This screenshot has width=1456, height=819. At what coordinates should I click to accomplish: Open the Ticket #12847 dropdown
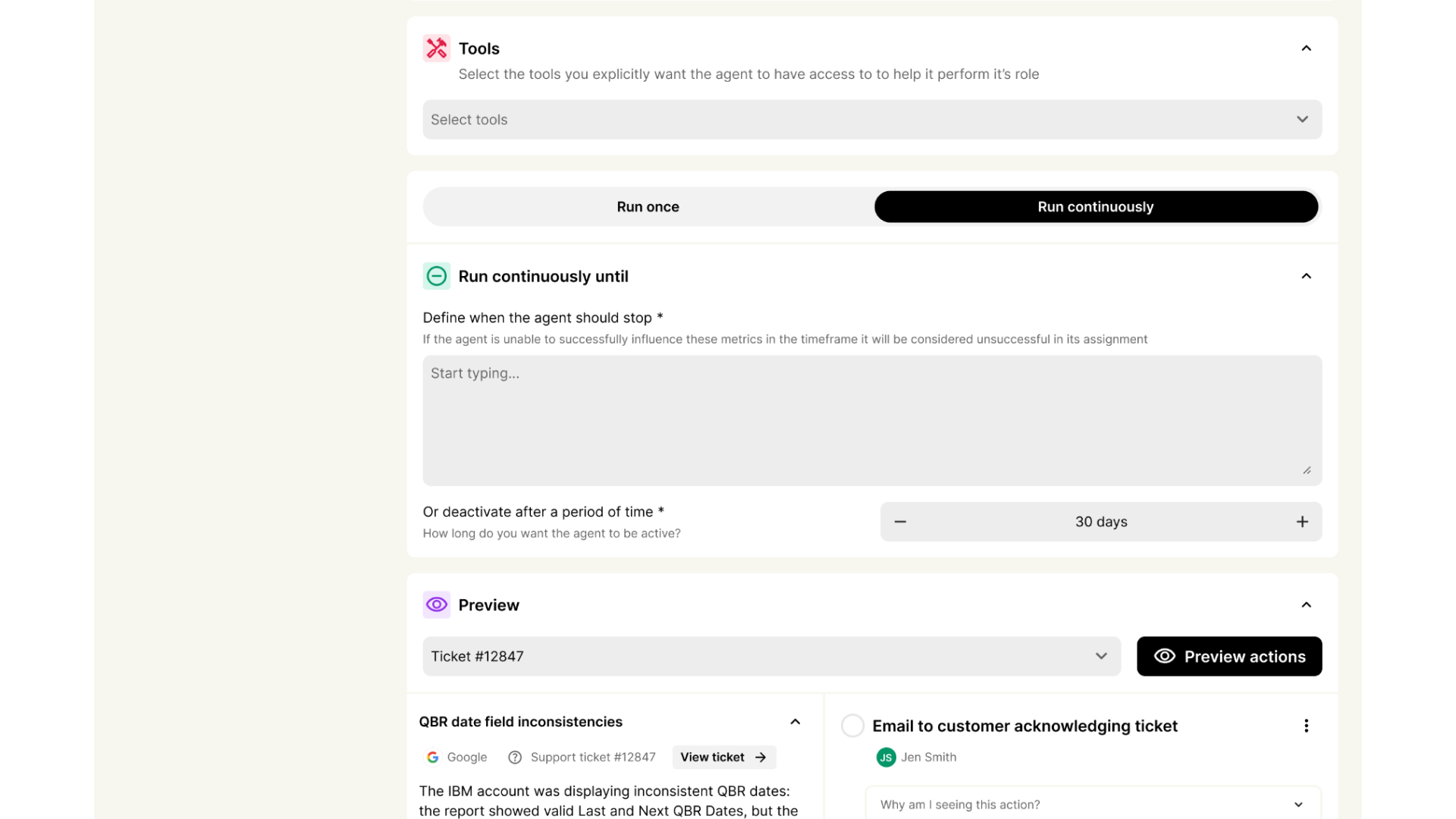(x=771, y=656)
